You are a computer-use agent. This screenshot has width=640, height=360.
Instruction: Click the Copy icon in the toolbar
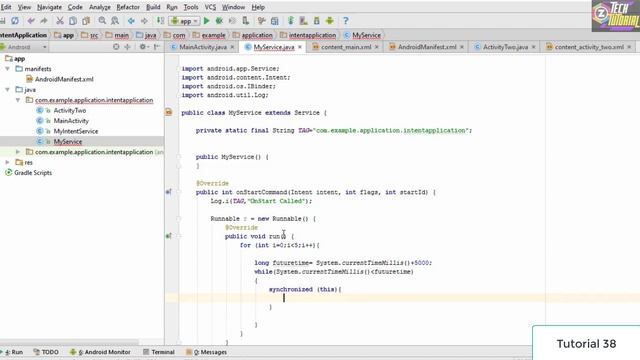click(x=73, y=21)
